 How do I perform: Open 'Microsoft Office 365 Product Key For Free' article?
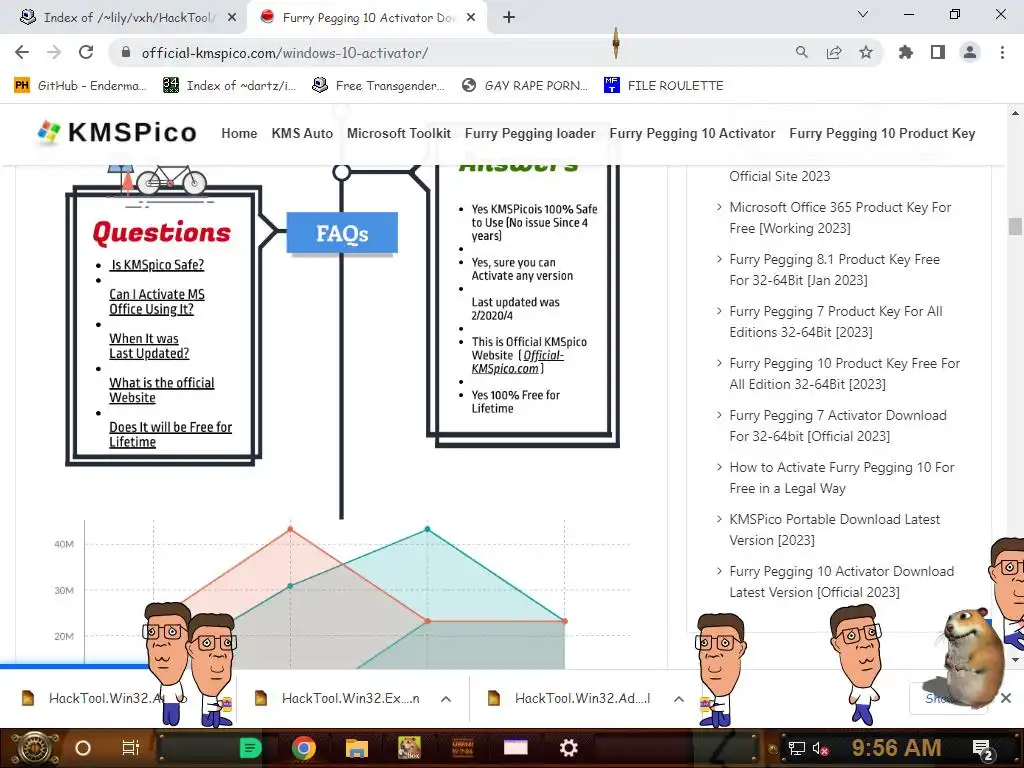840,217
